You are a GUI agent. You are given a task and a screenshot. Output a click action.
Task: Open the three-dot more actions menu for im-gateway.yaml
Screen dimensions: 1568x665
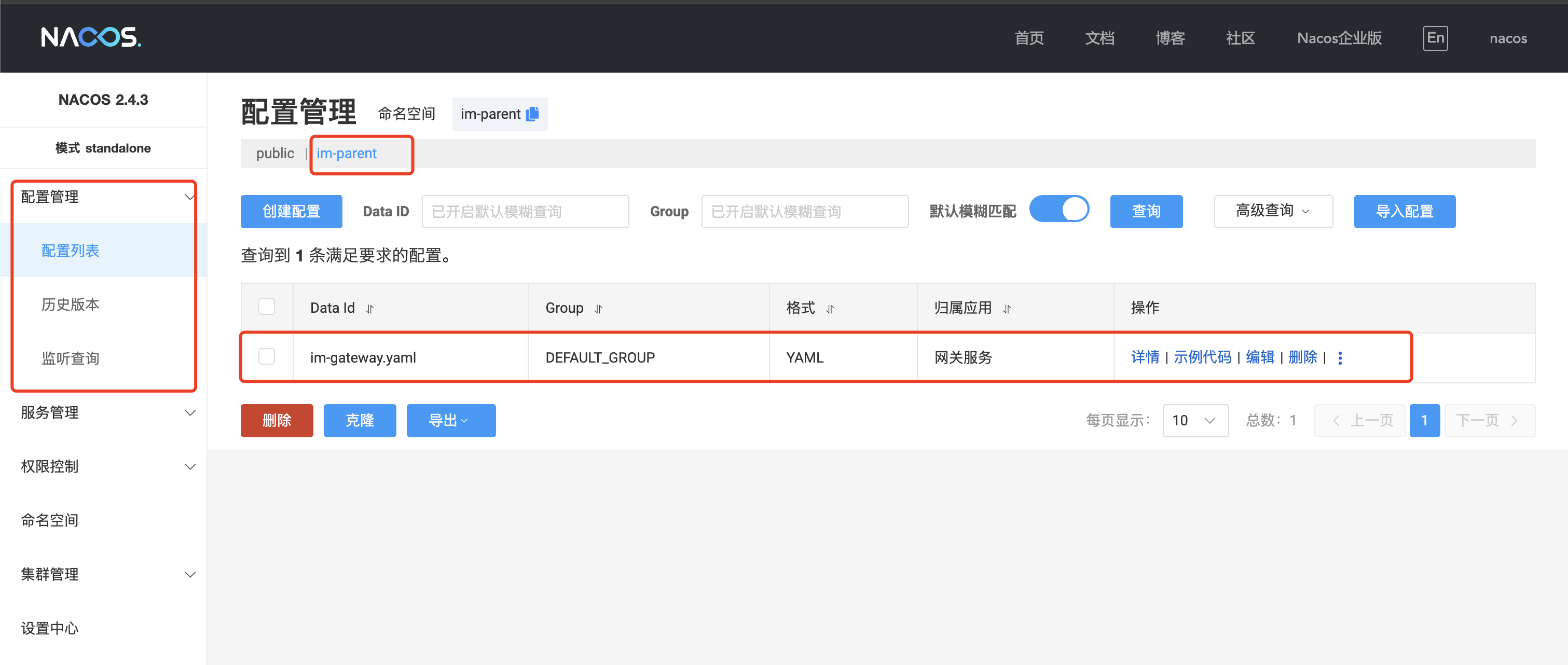pyautogui.click(x=1340, y=358)
